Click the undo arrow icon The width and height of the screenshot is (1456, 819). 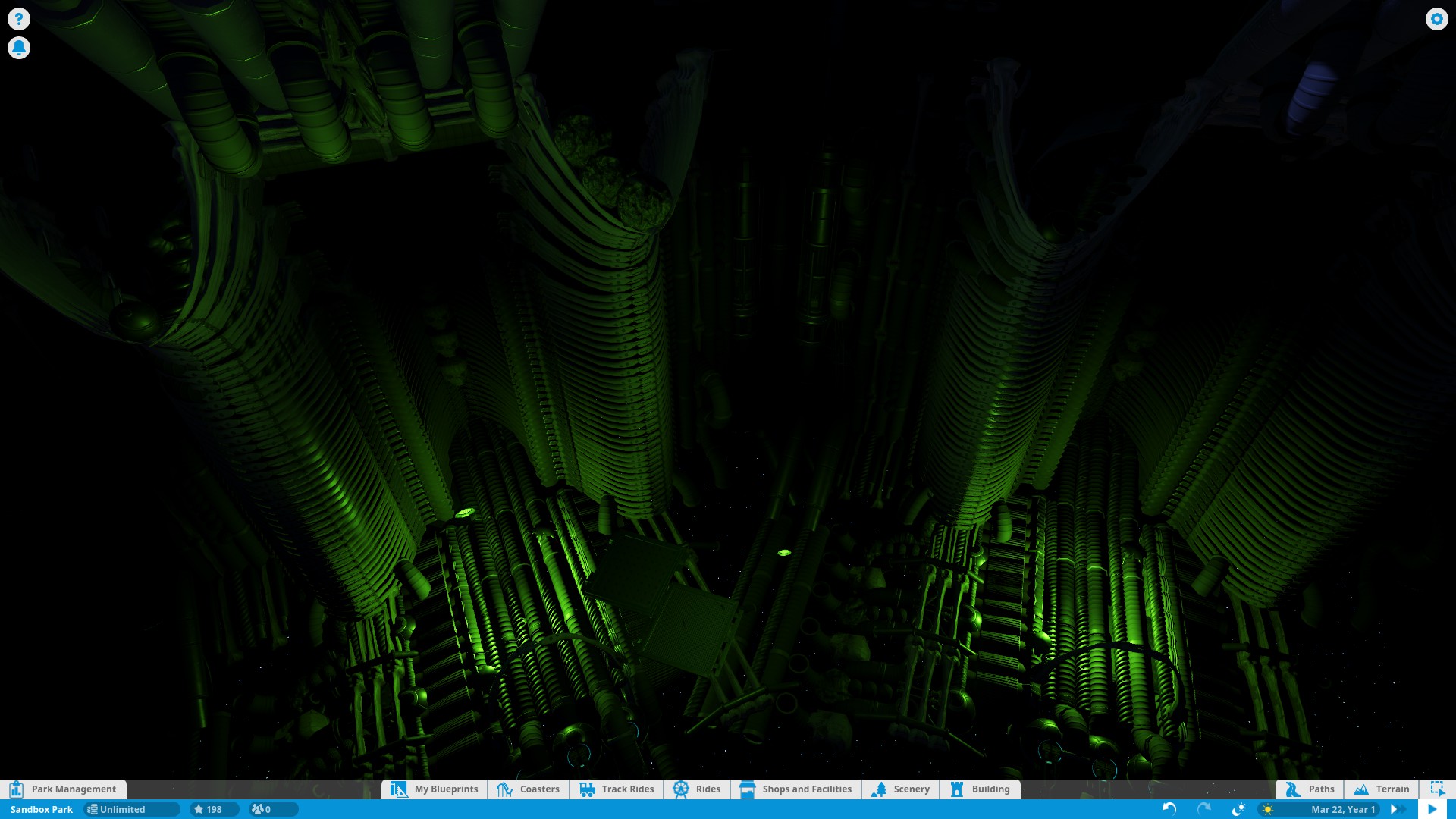tap(1169, 809)
